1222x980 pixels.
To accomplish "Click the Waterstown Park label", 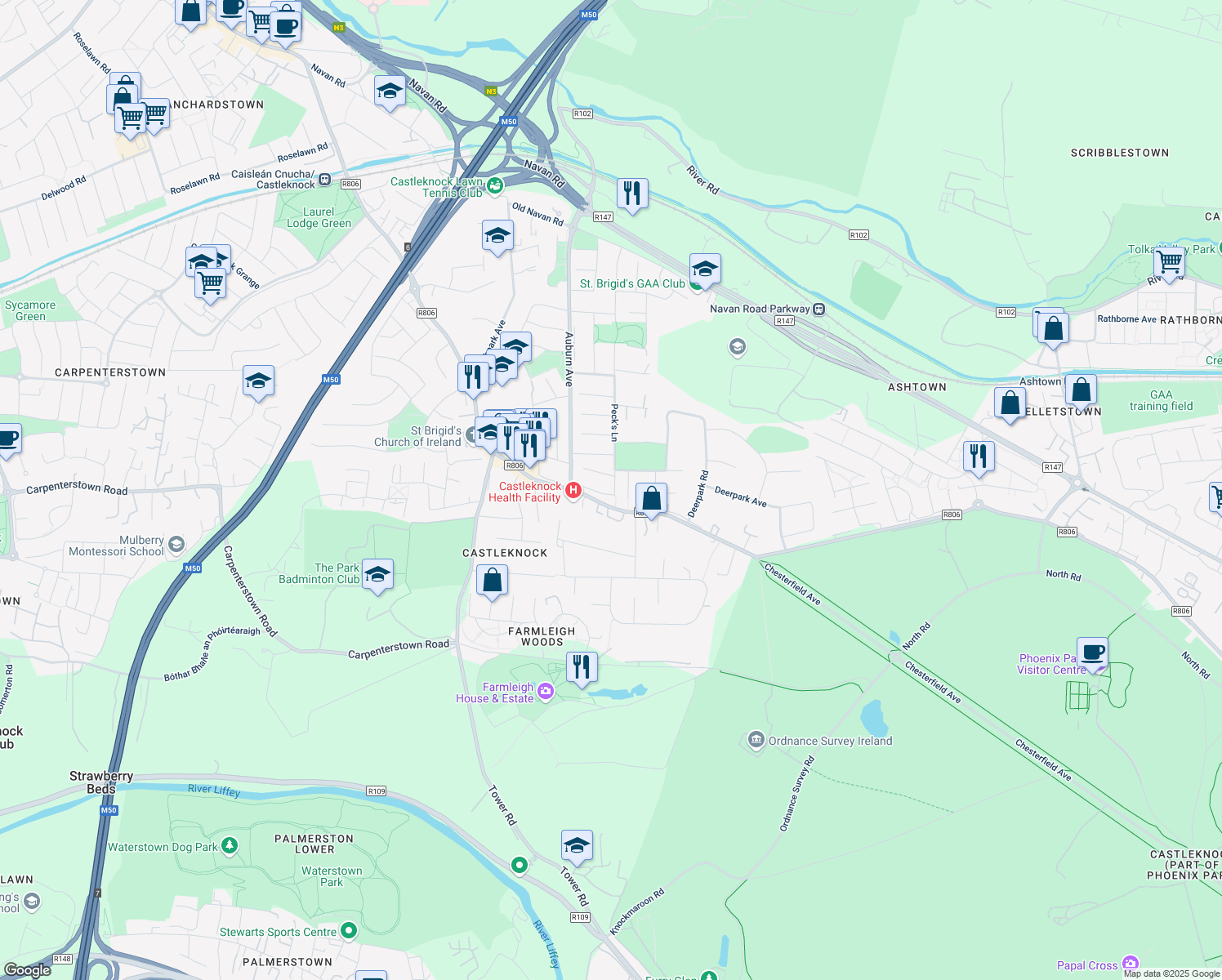I will pyautogui.click(x=332, y=876).
